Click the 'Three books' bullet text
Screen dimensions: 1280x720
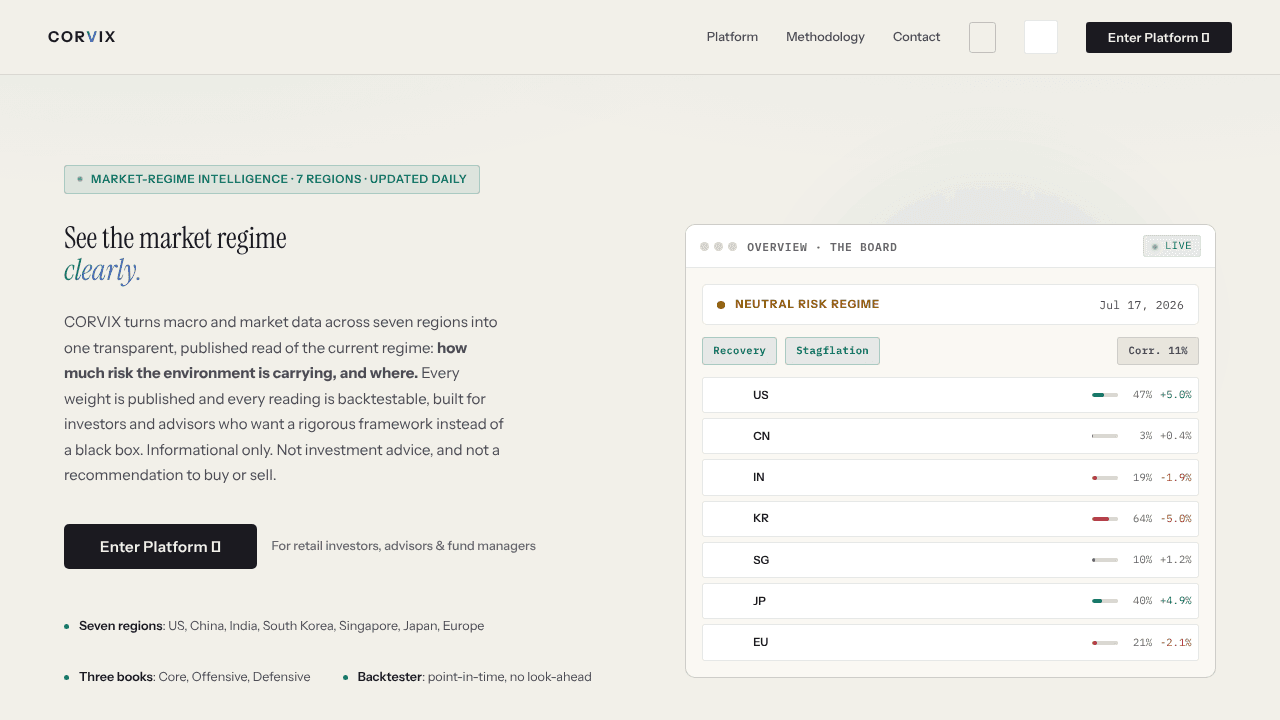[x=194, y=677]
